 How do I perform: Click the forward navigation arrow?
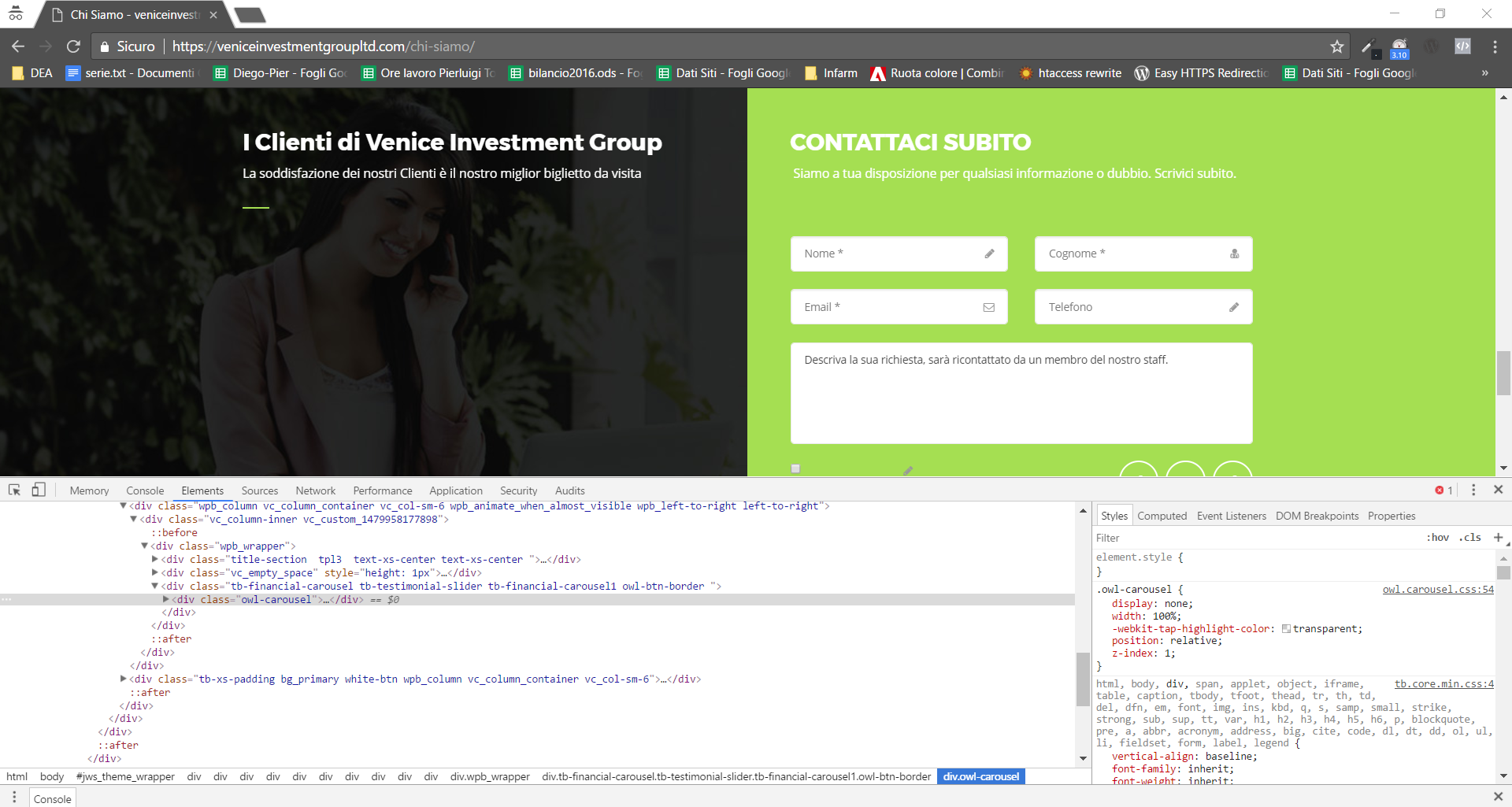(x=46, y=46)
